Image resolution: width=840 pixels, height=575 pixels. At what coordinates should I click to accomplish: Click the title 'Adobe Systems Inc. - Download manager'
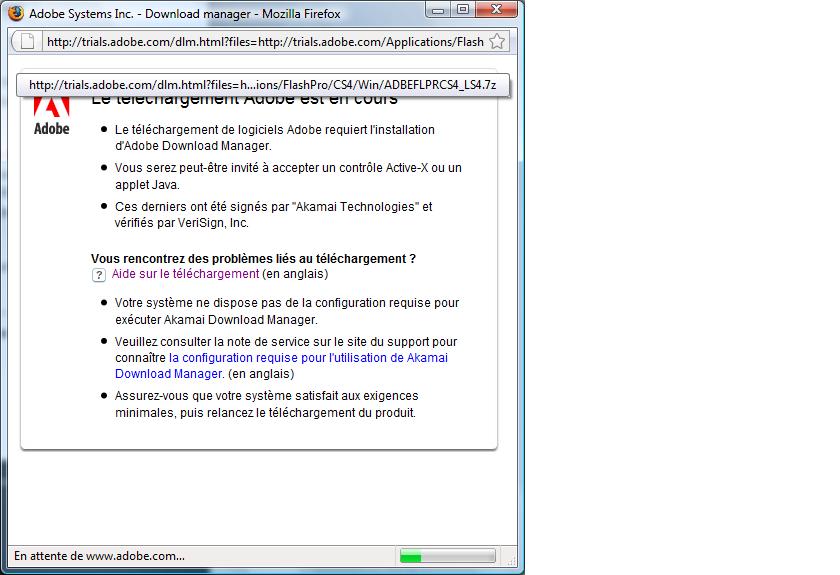[140, 13]
